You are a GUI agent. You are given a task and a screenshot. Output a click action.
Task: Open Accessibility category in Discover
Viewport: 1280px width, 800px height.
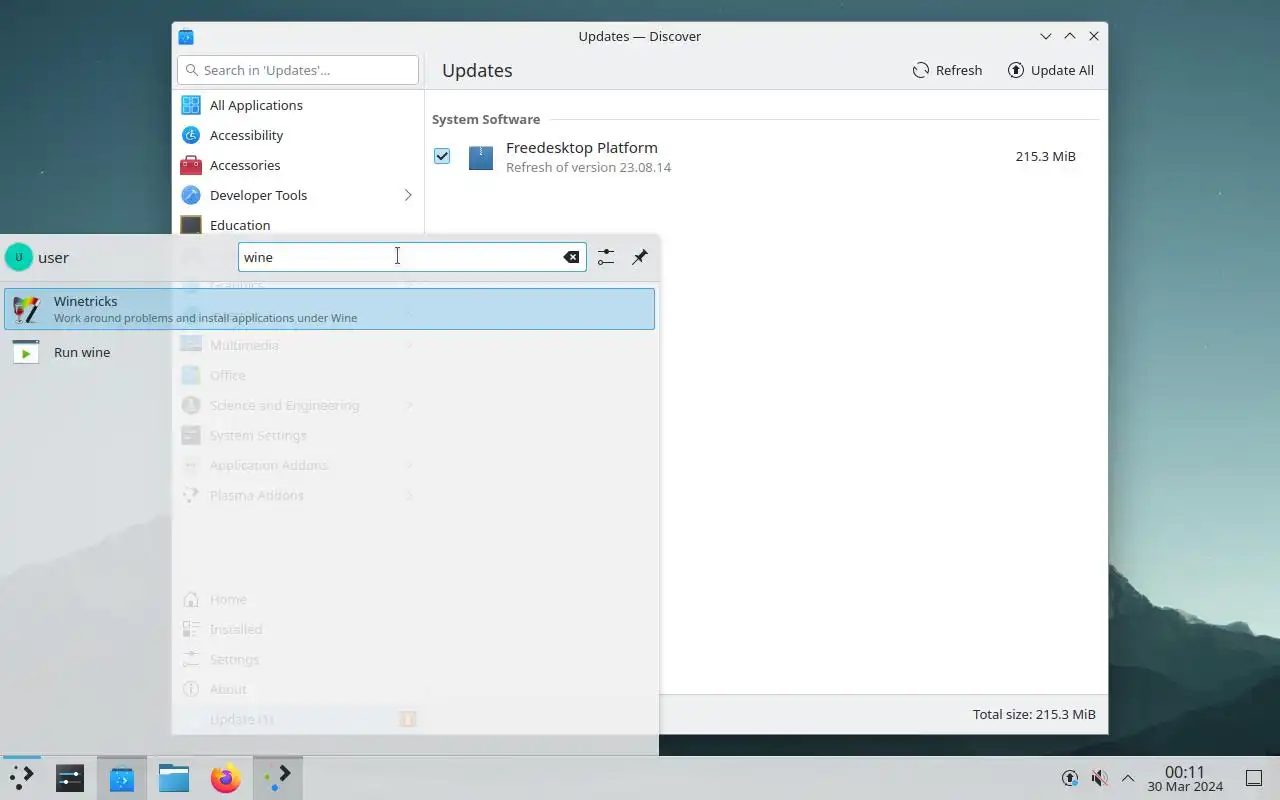(298, 135)
